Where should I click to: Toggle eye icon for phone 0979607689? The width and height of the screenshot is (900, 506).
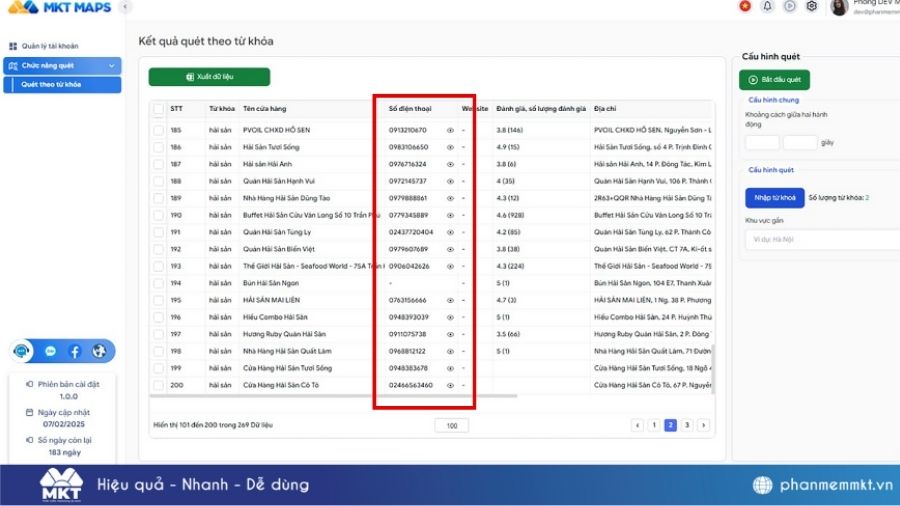[450, 250]
